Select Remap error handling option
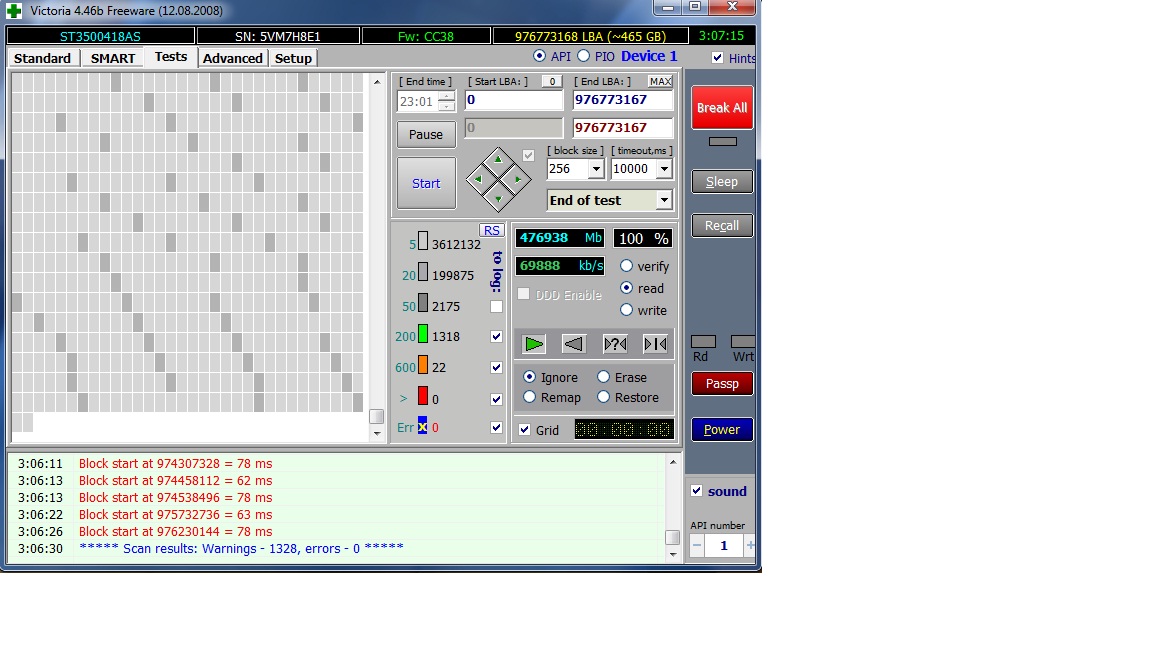Image resolution: width=1152 pixels, height=648 pixels. point(530,397)
